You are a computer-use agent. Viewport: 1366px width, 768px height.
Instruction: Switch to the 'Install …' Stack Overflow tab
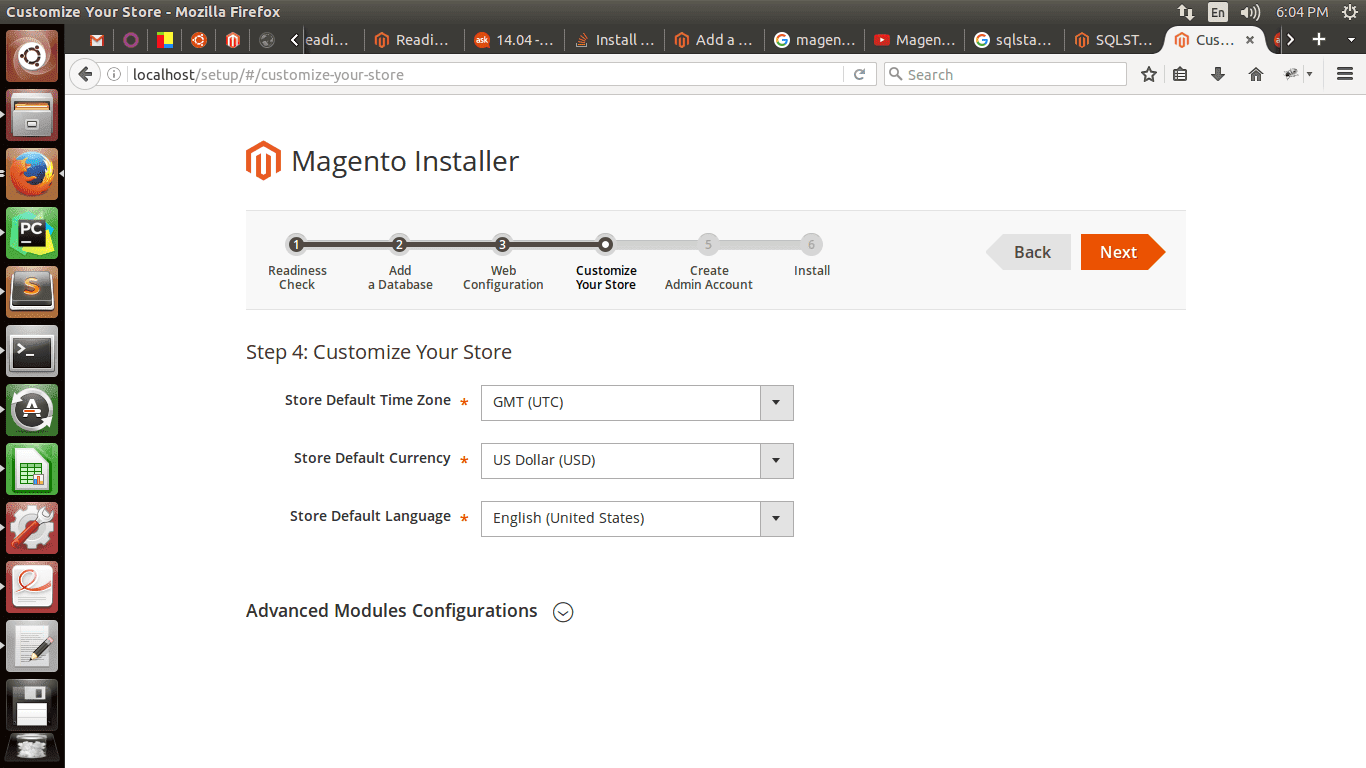[x=615, y=40]
